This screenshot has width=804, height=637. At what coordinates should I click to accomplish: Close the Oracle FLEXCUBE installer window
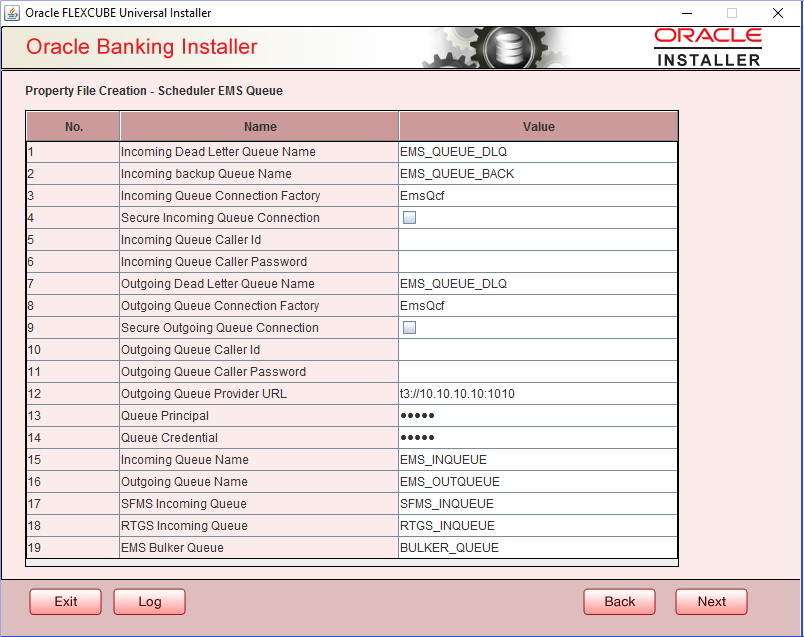point(777,13)
